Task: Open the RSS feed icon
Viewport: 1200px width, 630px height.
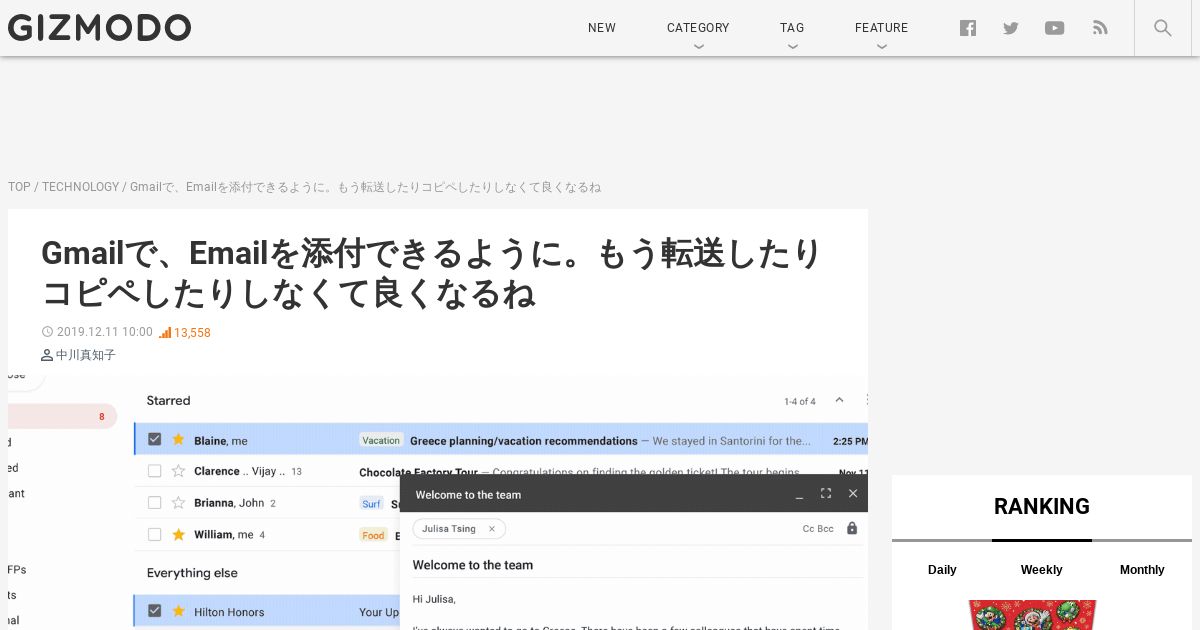Action: [x=1100, y=28]
